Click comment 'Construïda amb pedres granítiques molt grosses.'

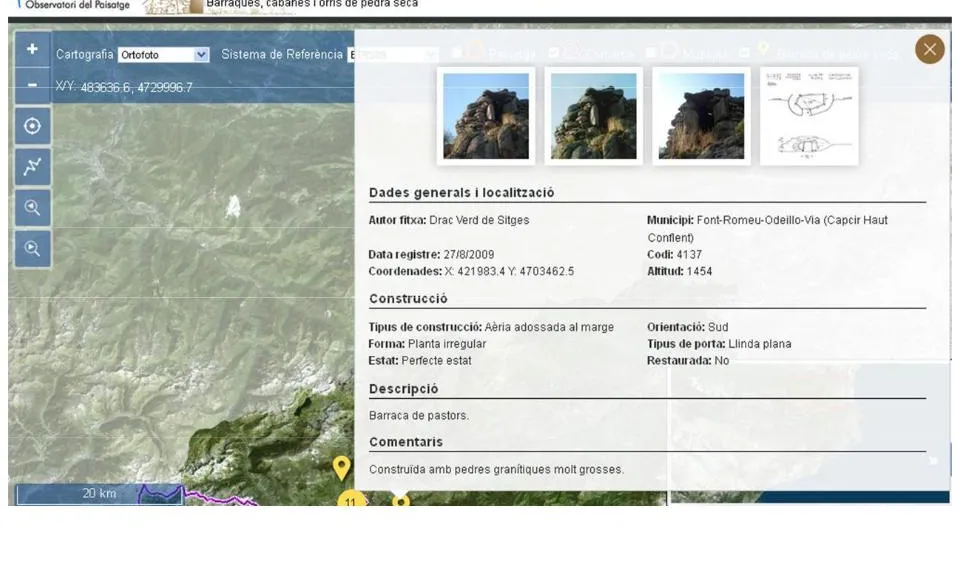pyautogui.click(x=497, y=469)
